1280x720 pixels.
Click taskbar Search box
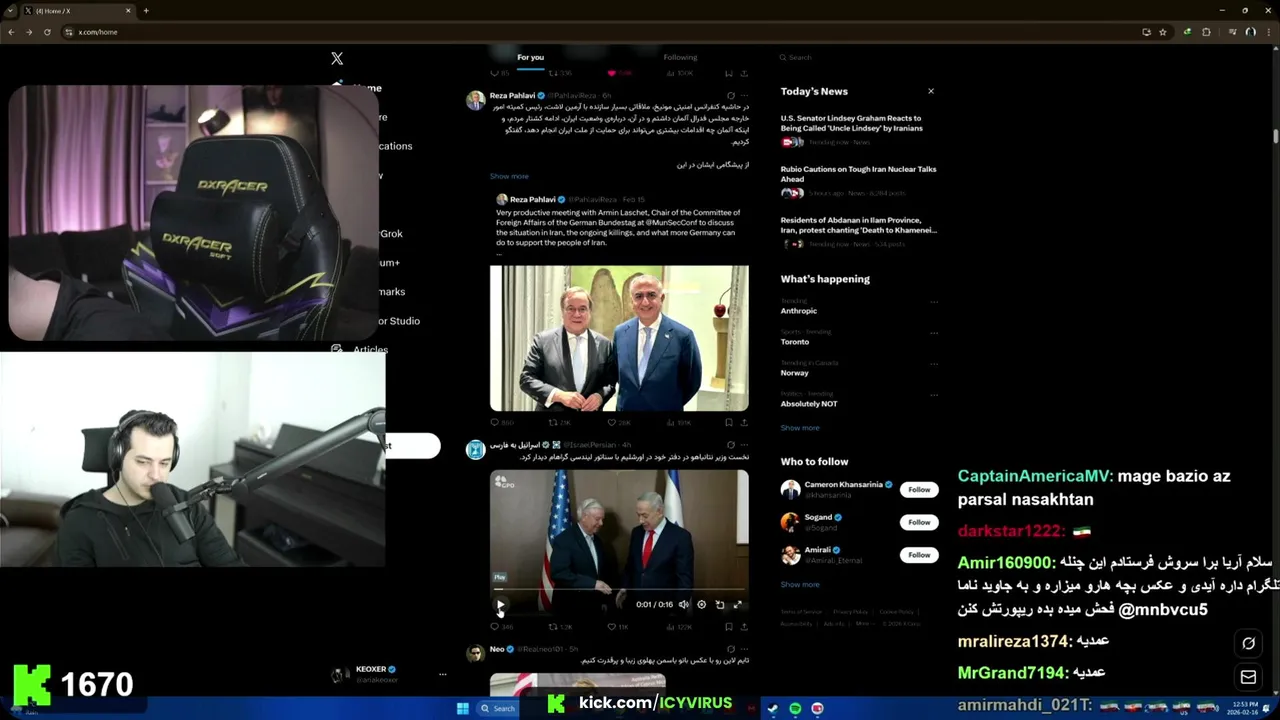click(498, 709)
